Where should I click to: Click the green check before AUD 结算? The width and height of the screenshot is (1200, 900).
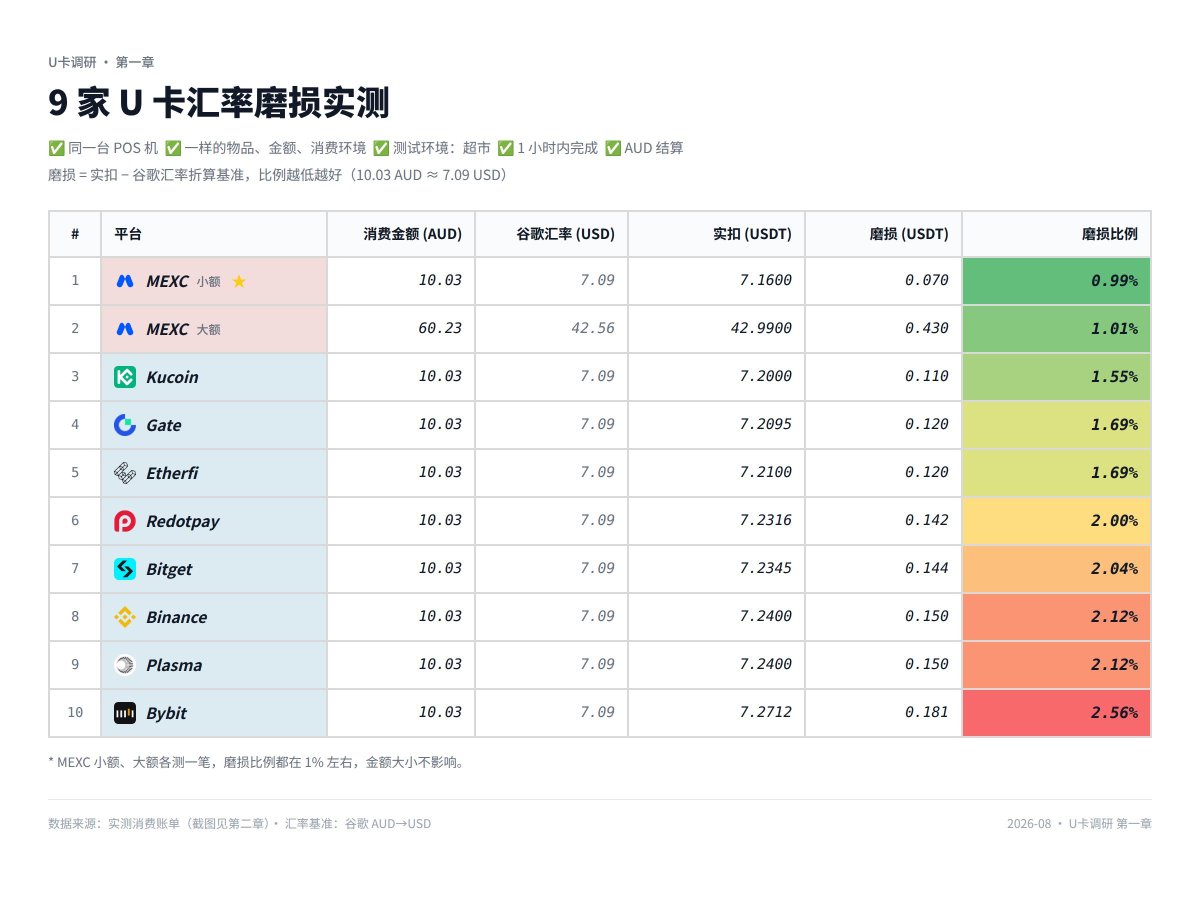point(612,148)
